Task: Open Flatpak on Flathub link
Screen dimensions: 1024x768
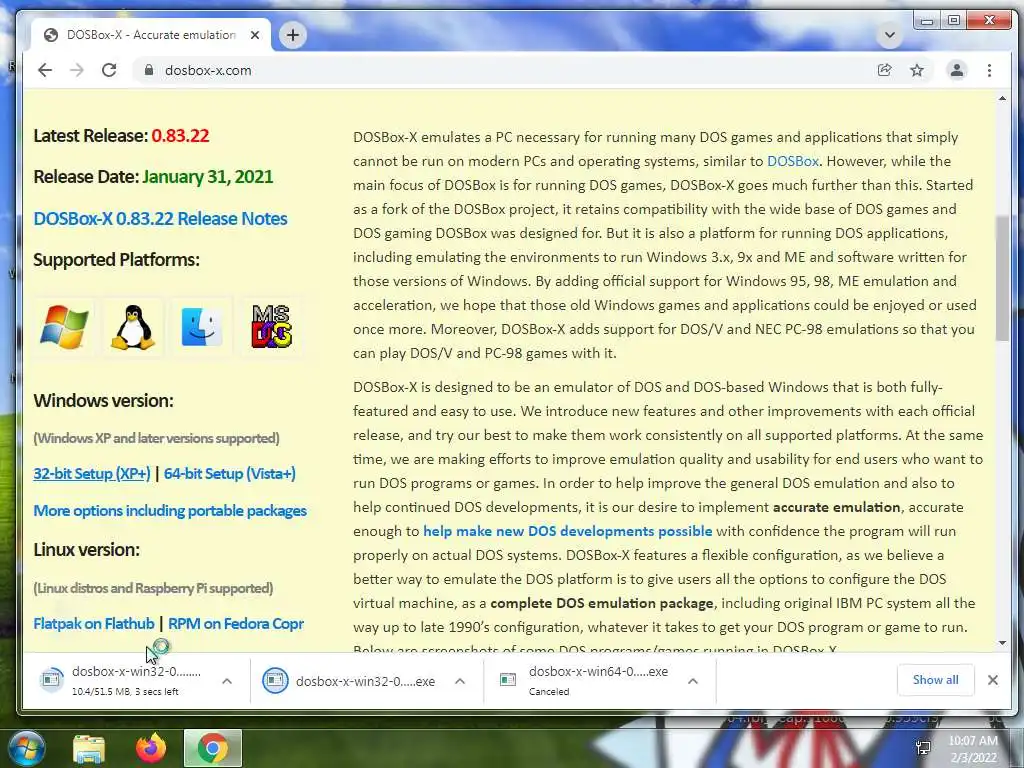Action: (x=94, y=624)
